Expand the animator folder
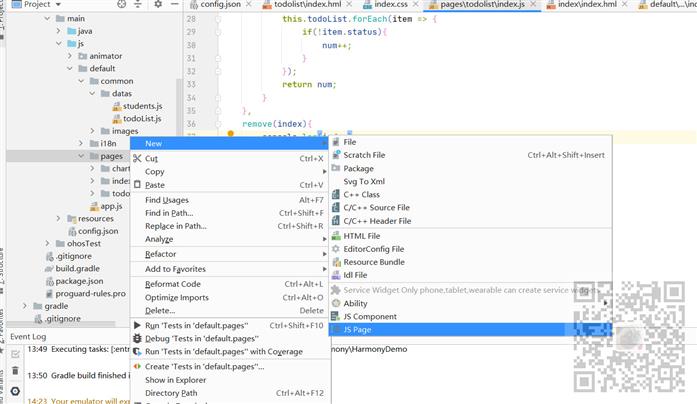 (x=70, y=56)
